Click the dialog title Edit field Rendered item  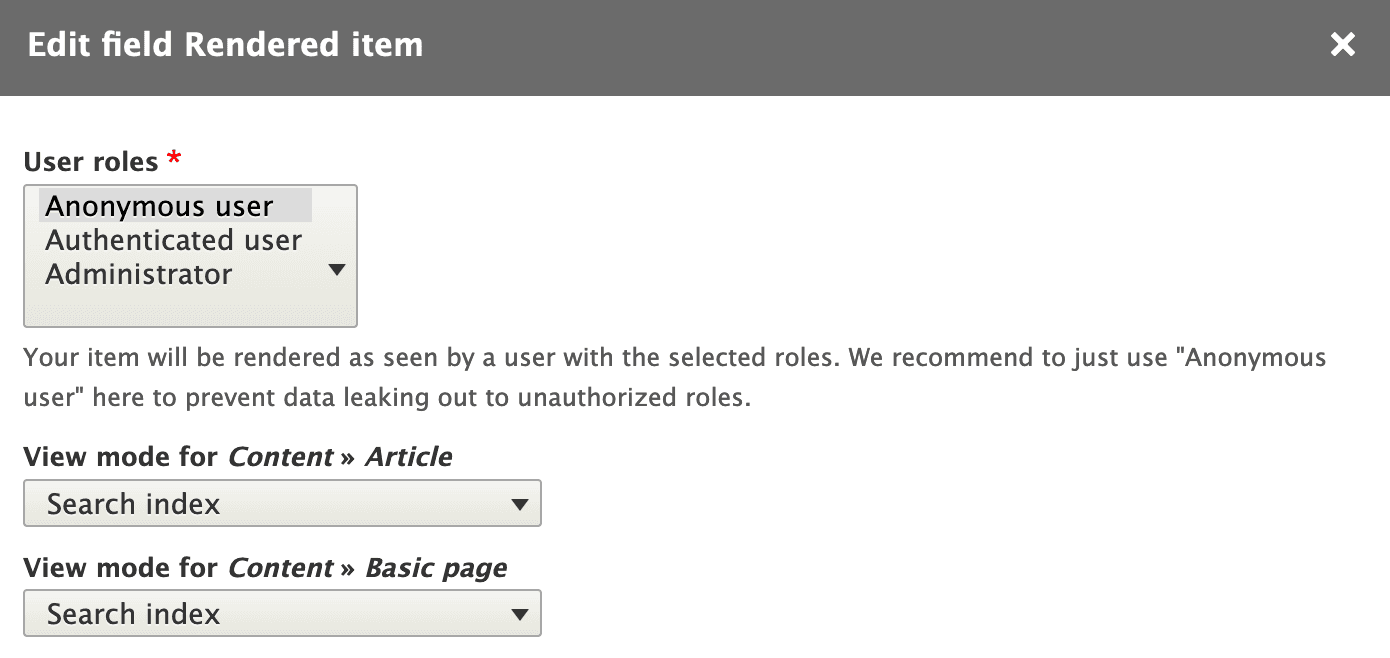click(225, 45)
